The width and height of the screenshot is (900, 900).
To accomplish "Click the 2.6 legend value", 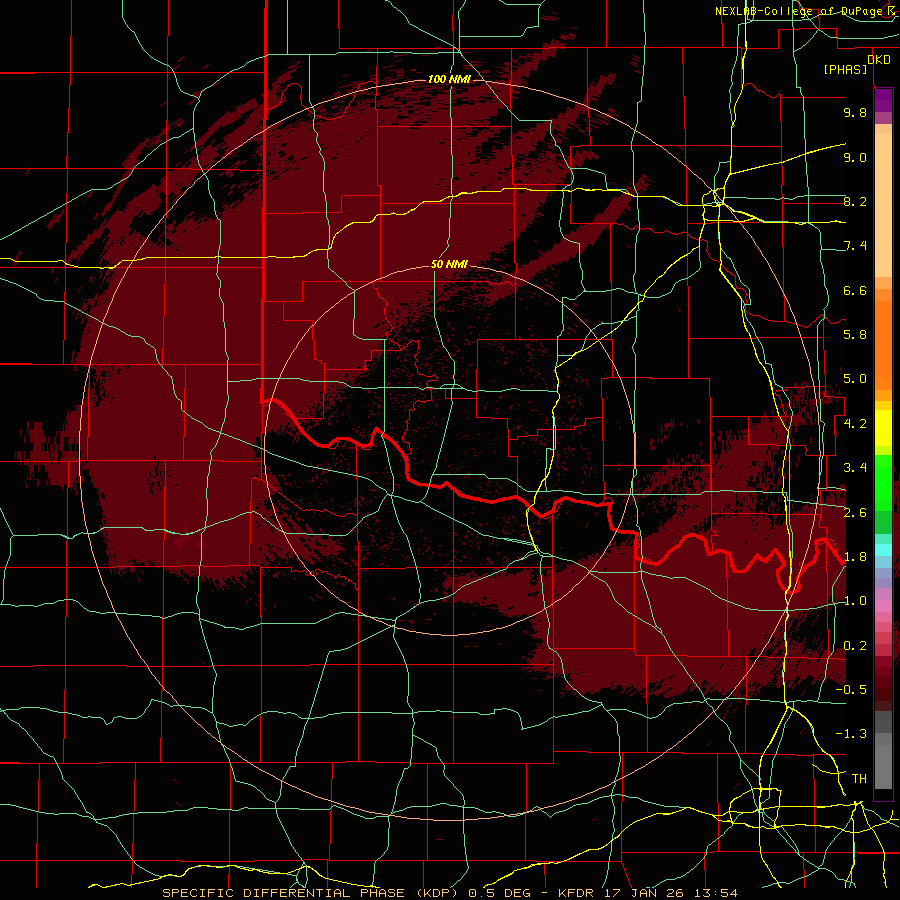I will pos(855,513).
